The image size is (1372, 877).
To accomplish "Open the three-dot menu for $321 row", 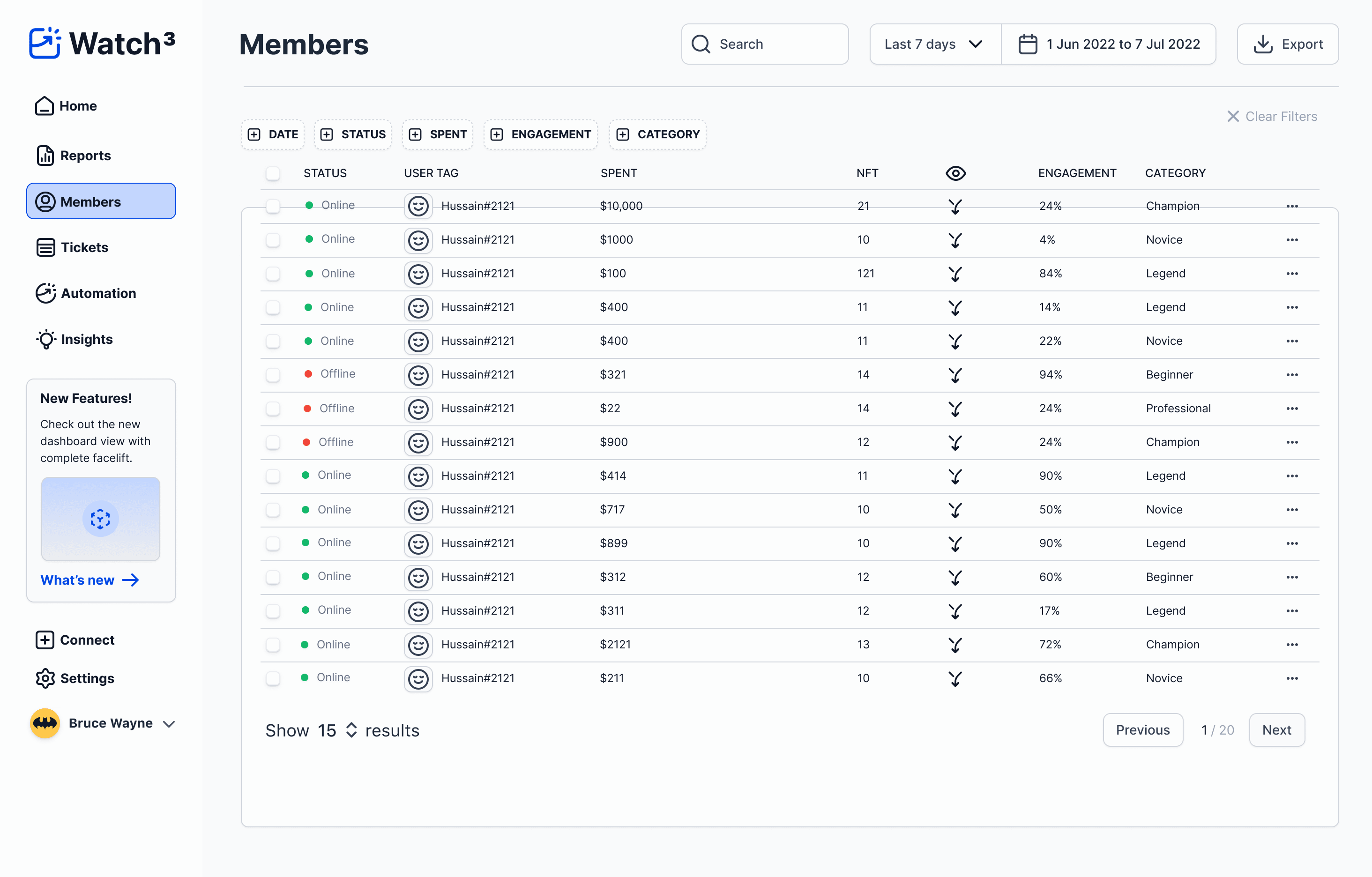I will click(x=1292, y=375).
